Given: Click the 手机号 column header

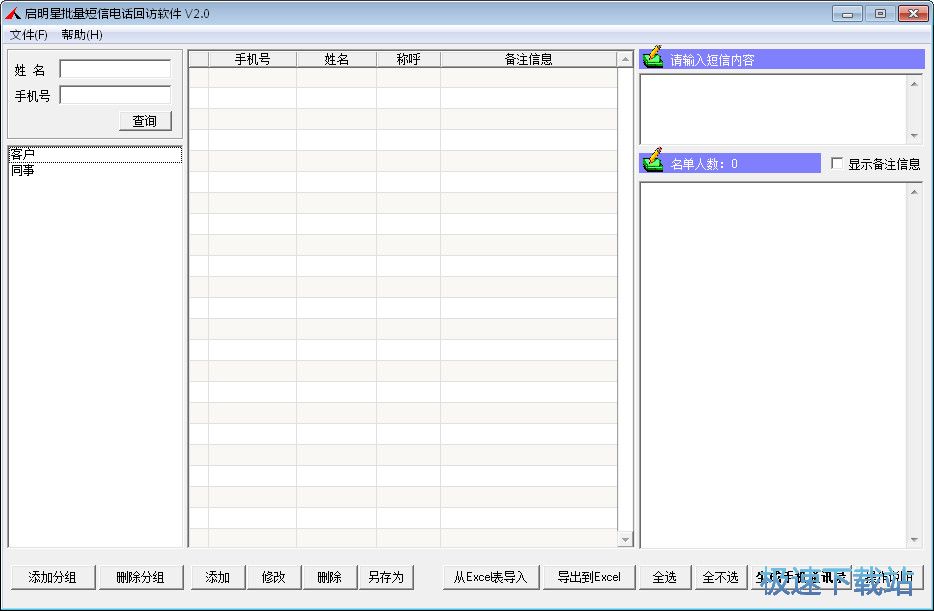Looking at the screenshot, I should click(252, 59).
